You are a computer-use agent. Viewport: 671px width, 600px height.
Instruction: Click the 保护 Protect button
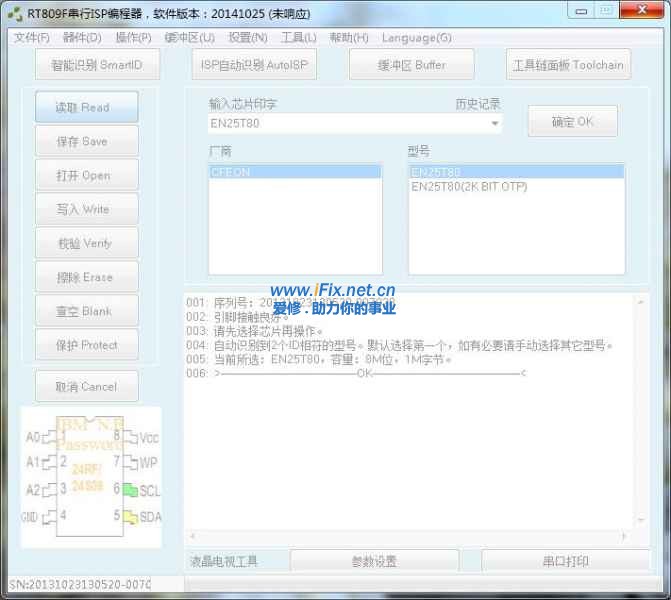pyautogui.click(x=87, y=345)
